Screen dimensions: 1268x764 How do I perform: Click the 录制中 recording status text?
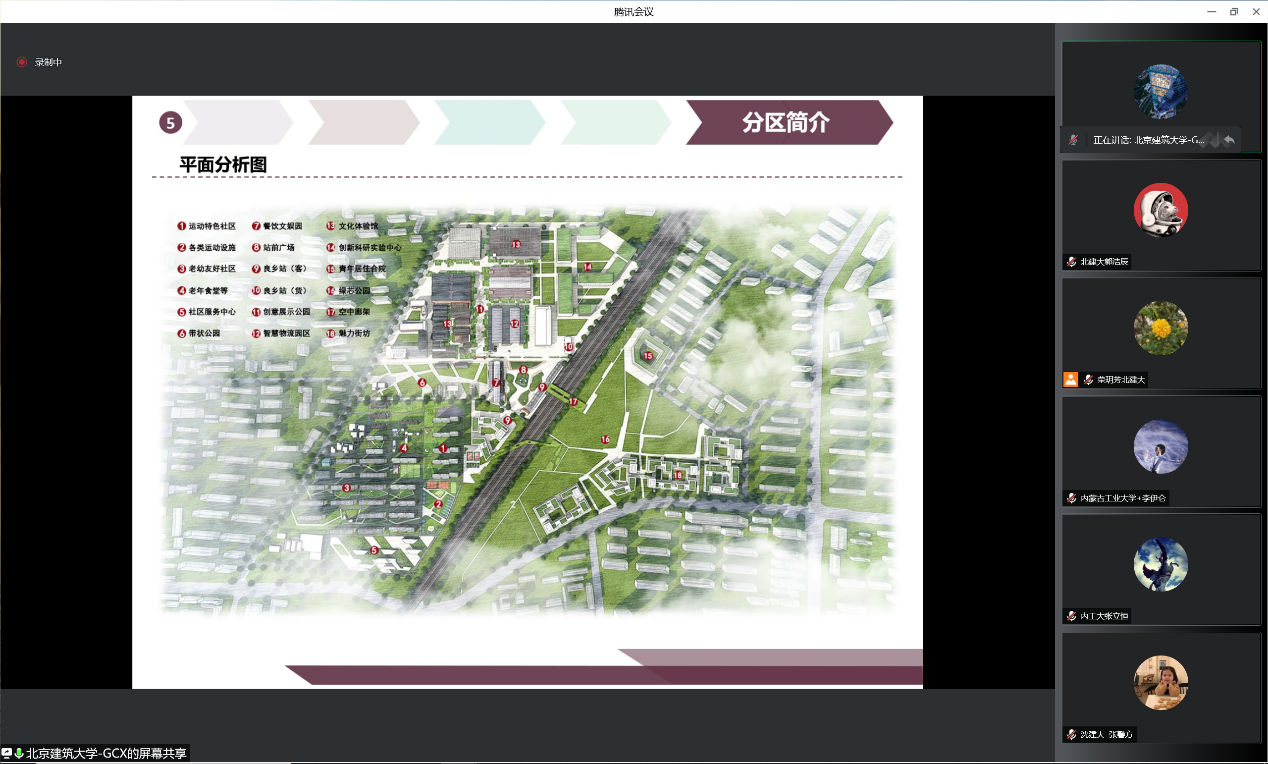(x=49, y=62)
